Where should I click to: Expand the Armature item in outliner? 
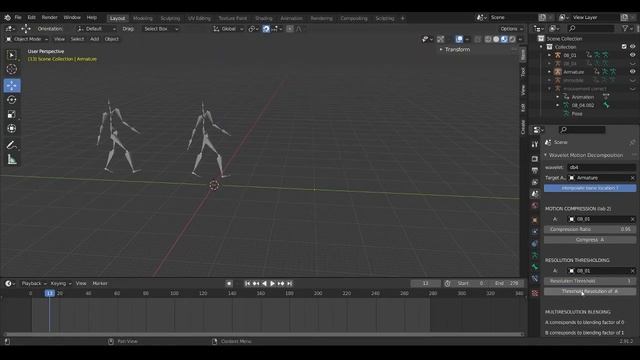point(549,72)
